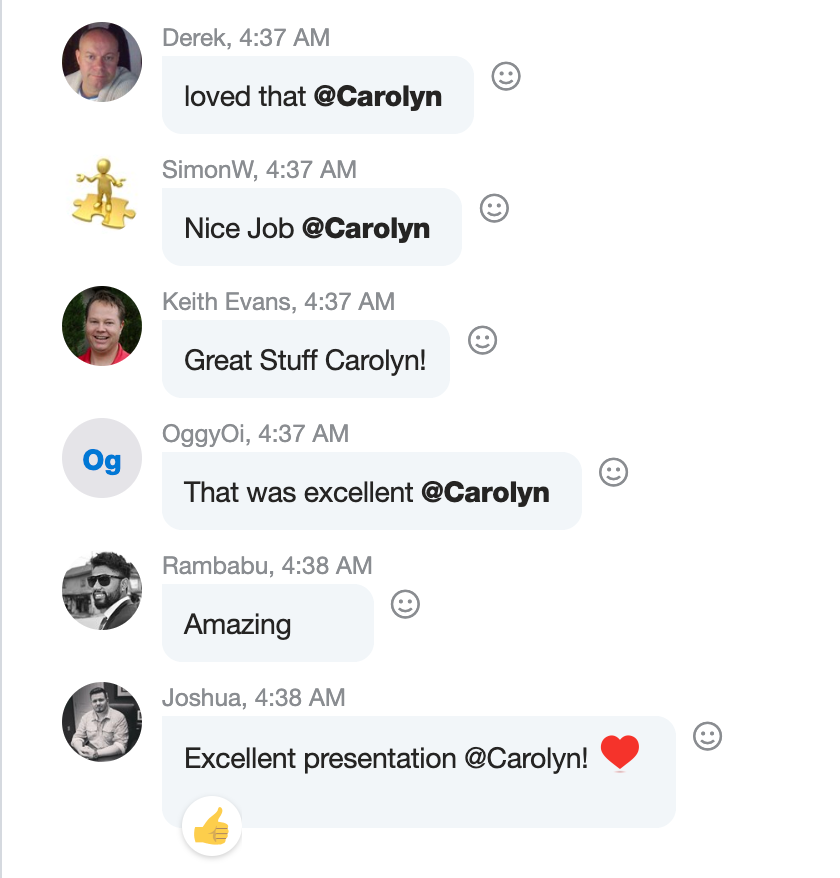View Keith Evans' profile avatar
840x878 pixels.
point(102,326)
